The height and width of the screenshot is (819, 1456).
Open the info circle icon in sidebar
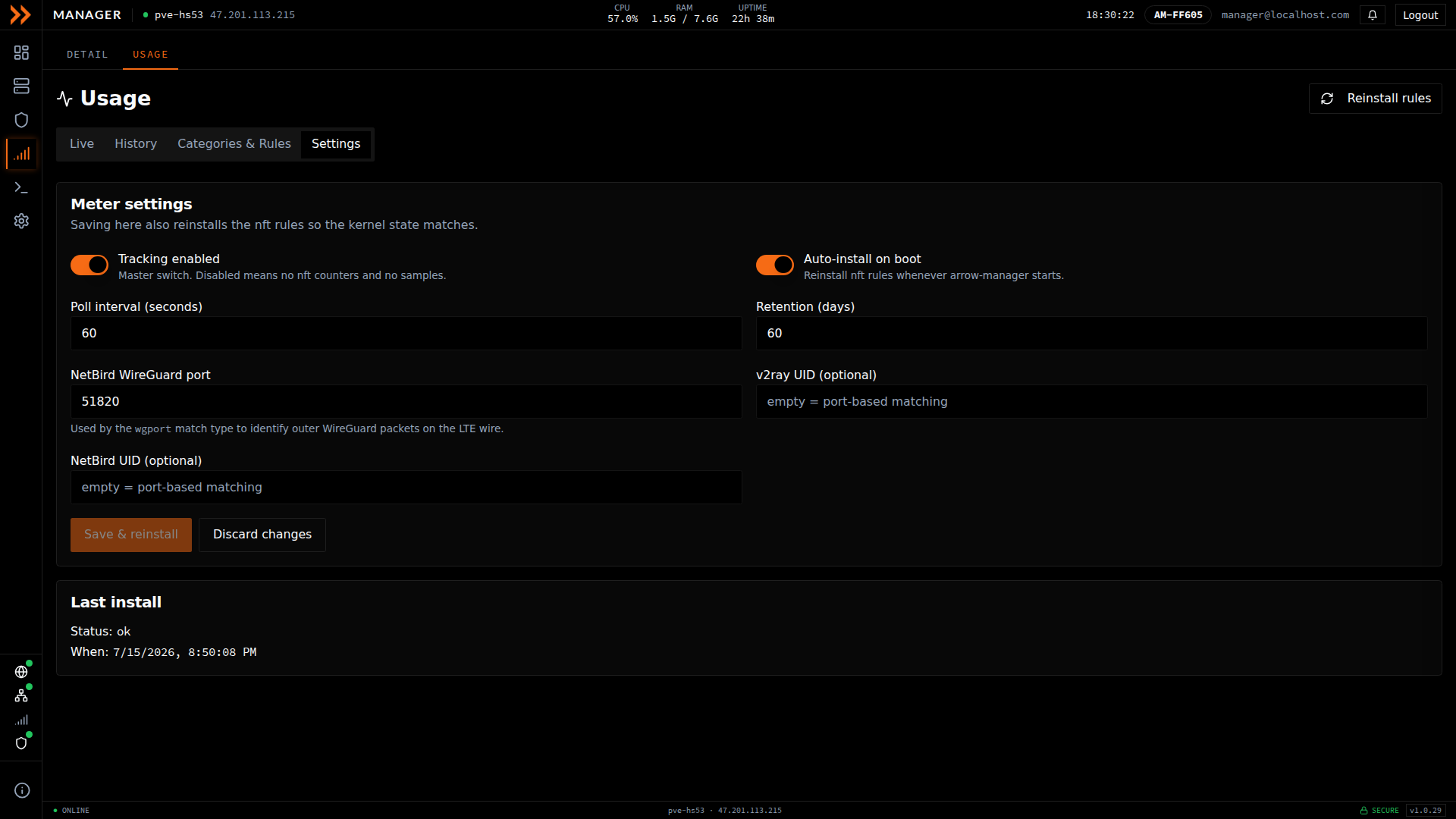tap(22, 790)
